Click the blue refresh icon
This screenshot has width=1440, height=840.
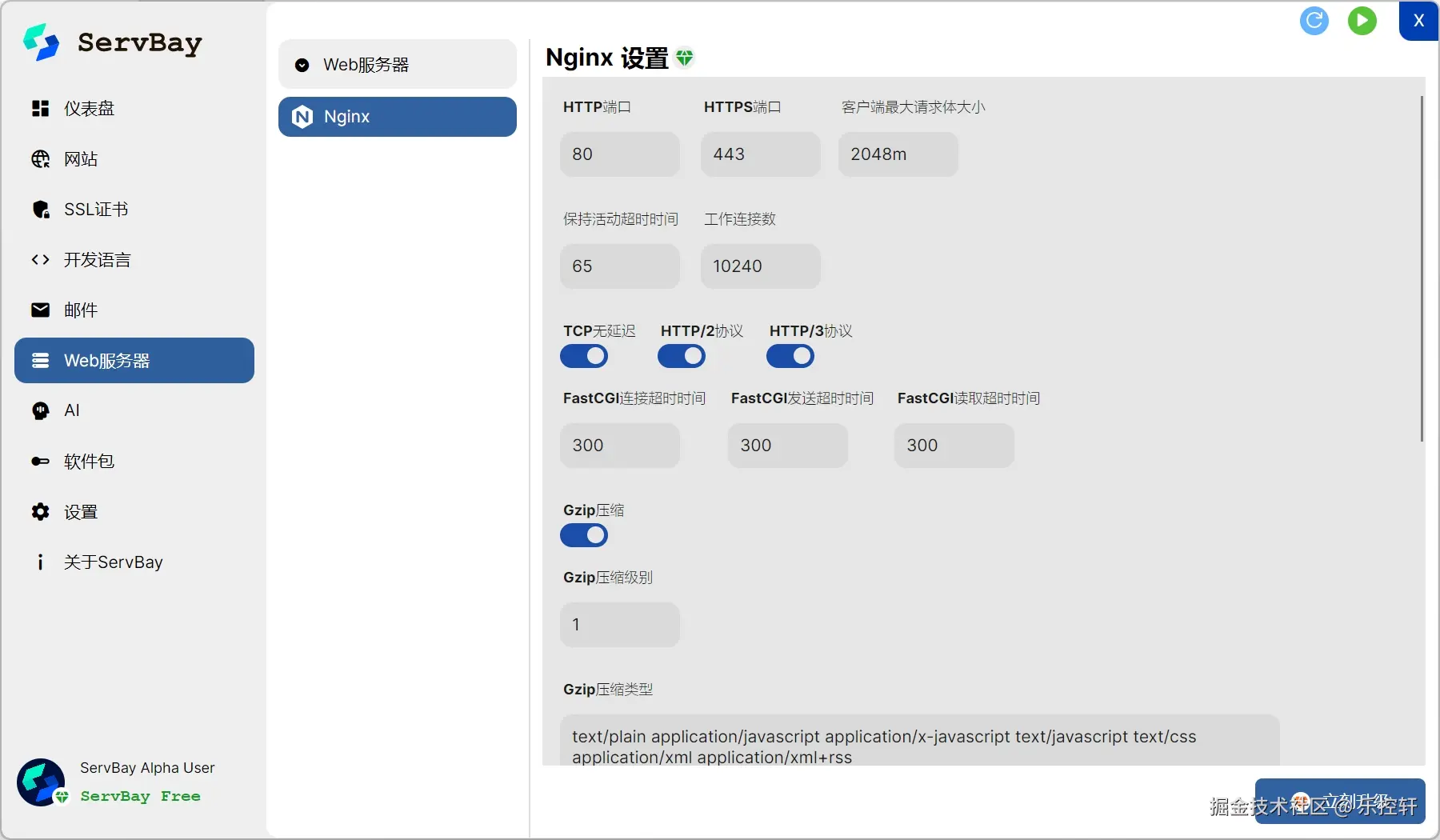[1314, 20]
